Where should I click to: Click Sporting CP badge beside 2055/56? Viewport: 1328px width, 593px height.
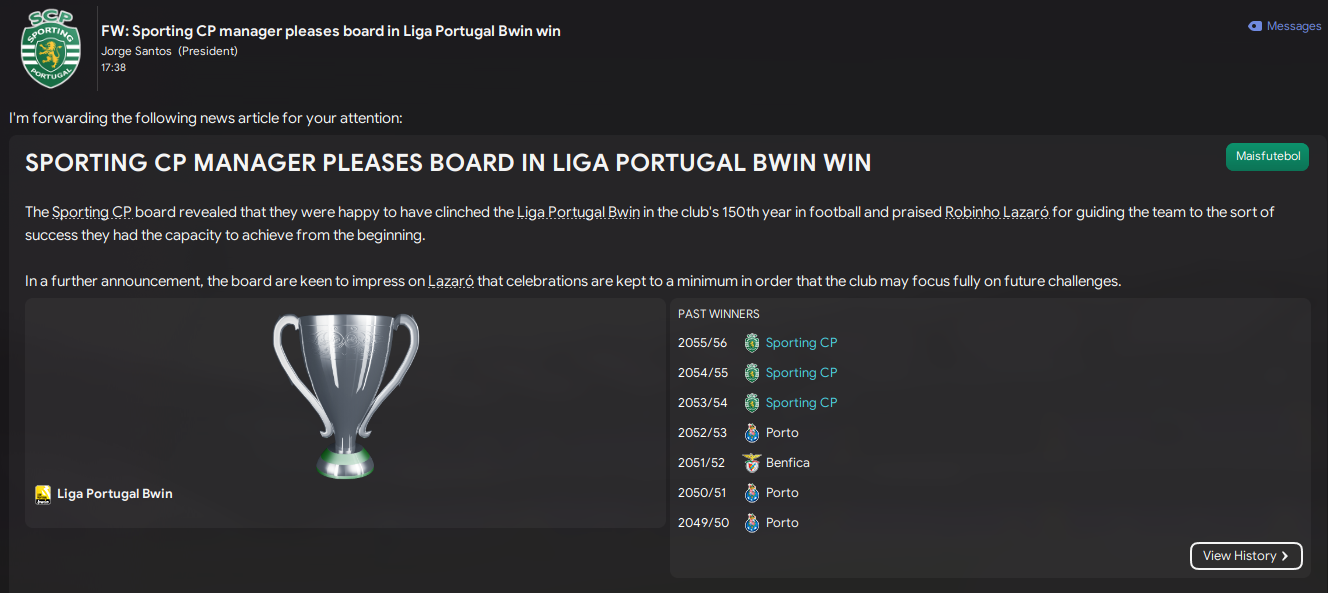pyautogui.click(x=752, y=343)
